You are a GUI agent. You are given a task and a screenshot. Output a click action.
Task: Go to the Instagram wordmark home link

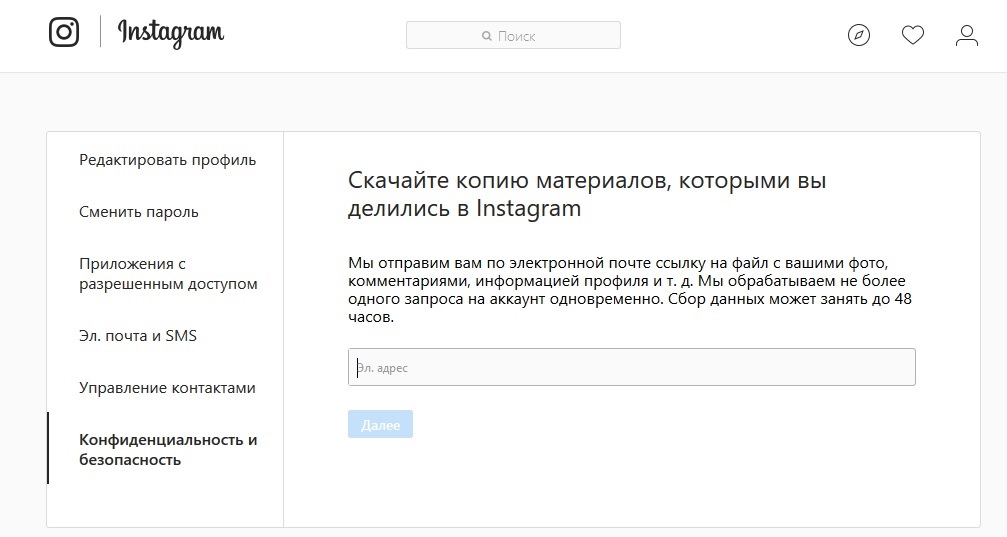pyautogui.click(x=171, y=33)
